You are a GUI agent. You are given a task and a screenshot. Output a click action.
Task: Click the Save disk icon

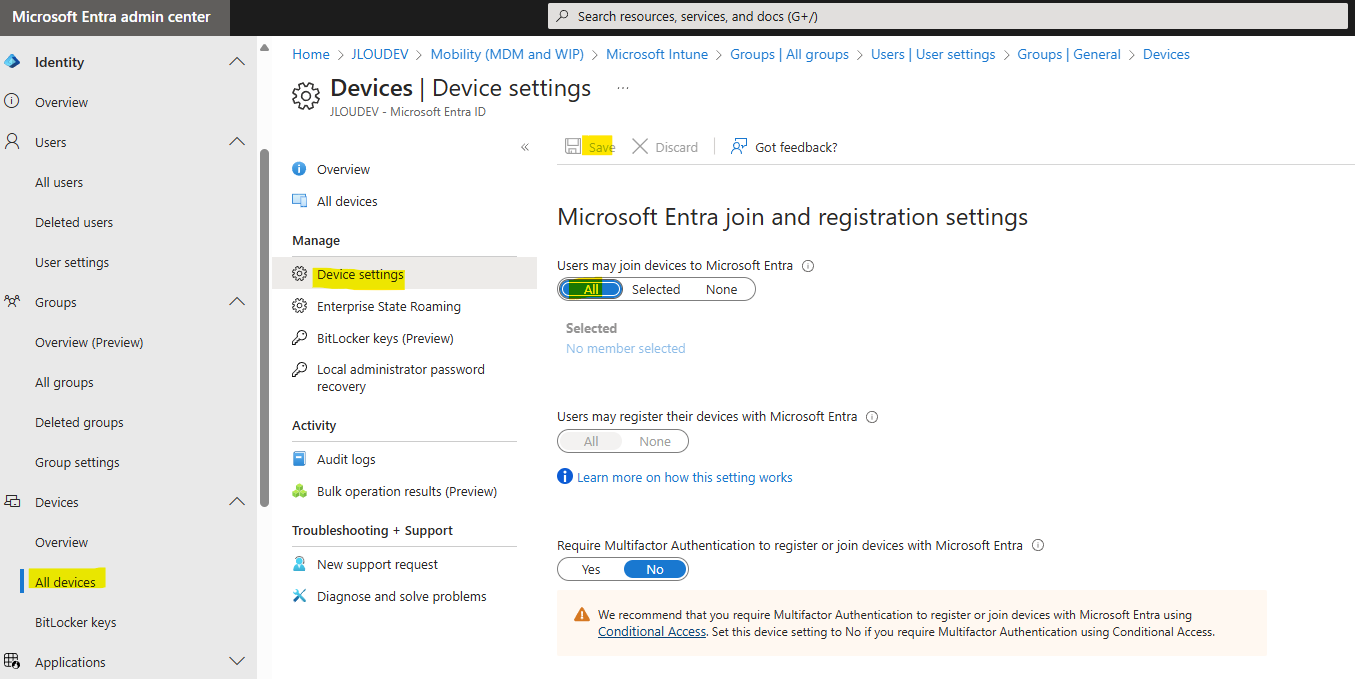[573, 147]
